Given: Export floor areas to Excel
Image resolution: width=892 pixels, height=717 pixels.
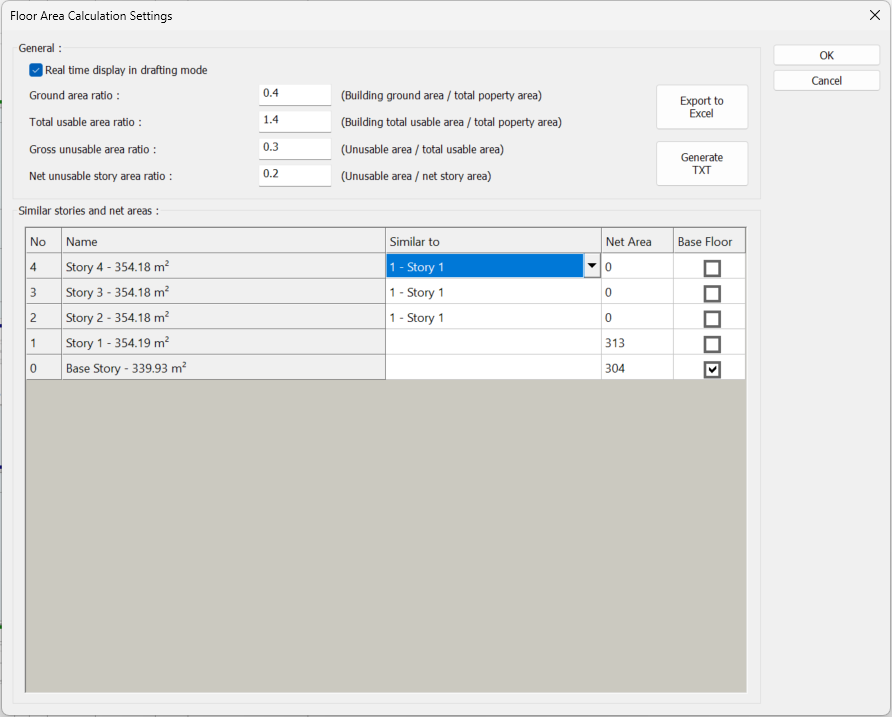Looking at the screenshot, I should pos(701,107).
